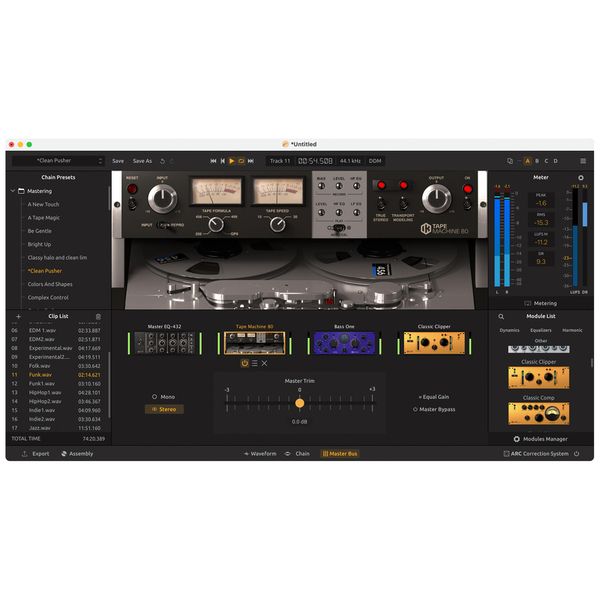The height and width of the screenshot is (600, 600).
Task: Choose the Be Gentle preset
Action: (x=39, y=231)
